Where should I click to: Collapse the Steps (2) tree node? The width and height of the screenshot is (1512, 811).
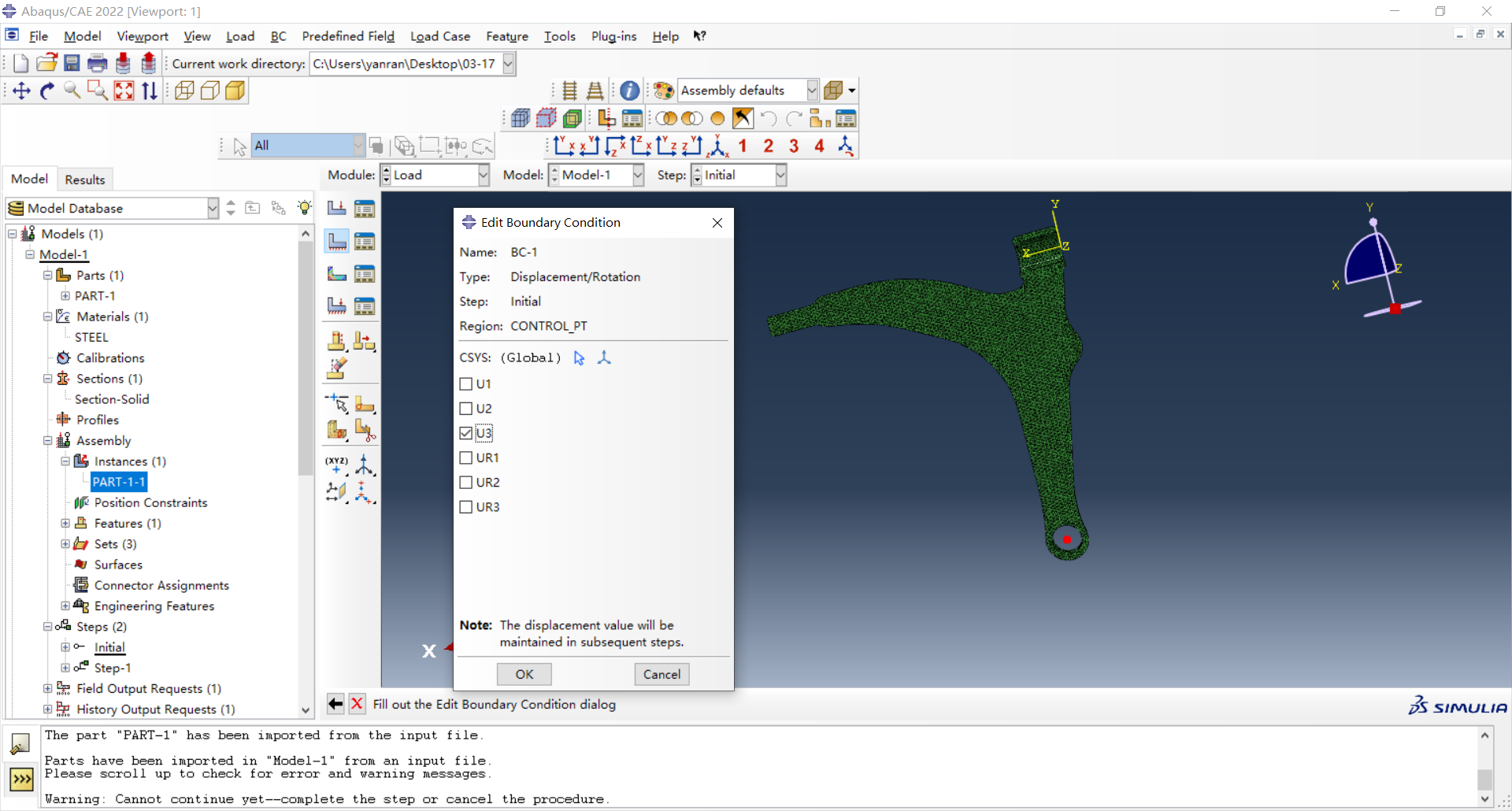click(x=47, y=627)
